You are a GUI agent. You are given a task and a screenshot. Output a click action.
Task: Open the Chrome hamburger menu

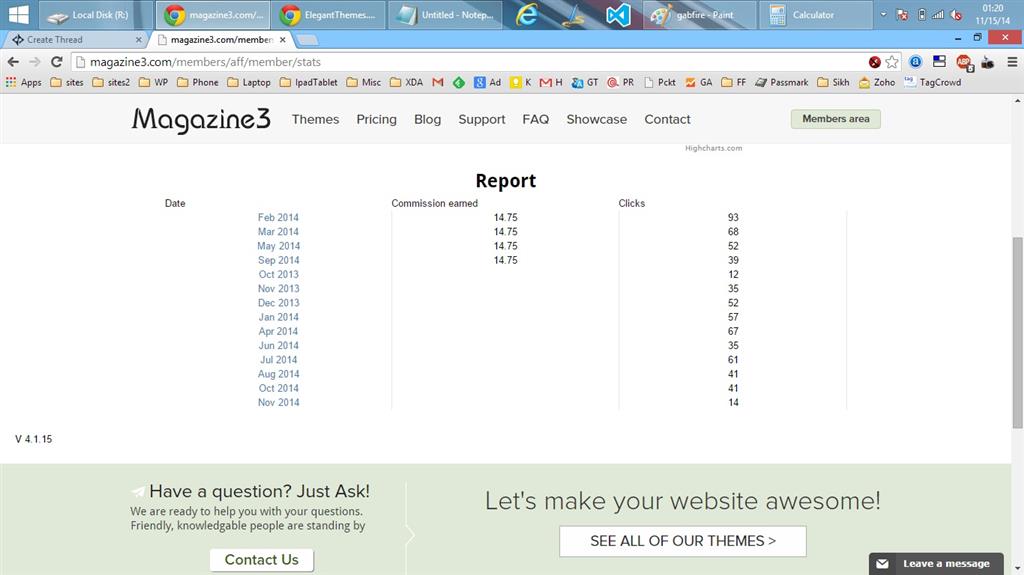pos(1012,62)
